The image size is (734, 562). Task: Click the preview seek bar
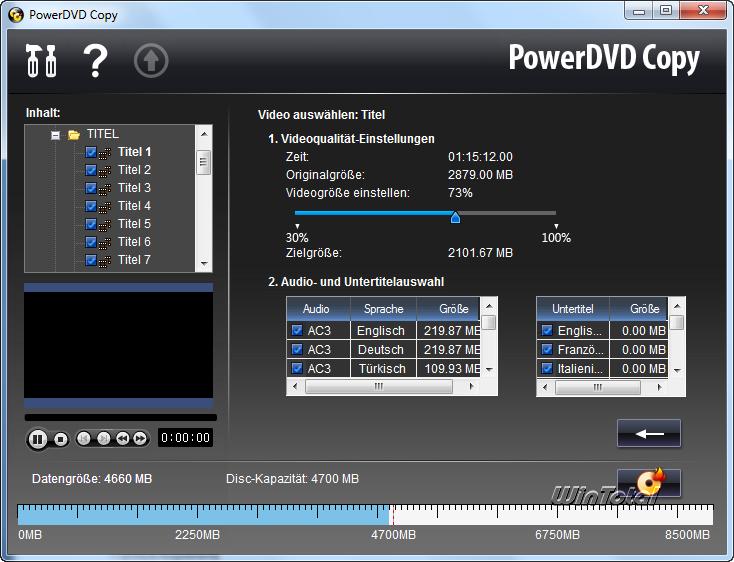pos(120,417)
